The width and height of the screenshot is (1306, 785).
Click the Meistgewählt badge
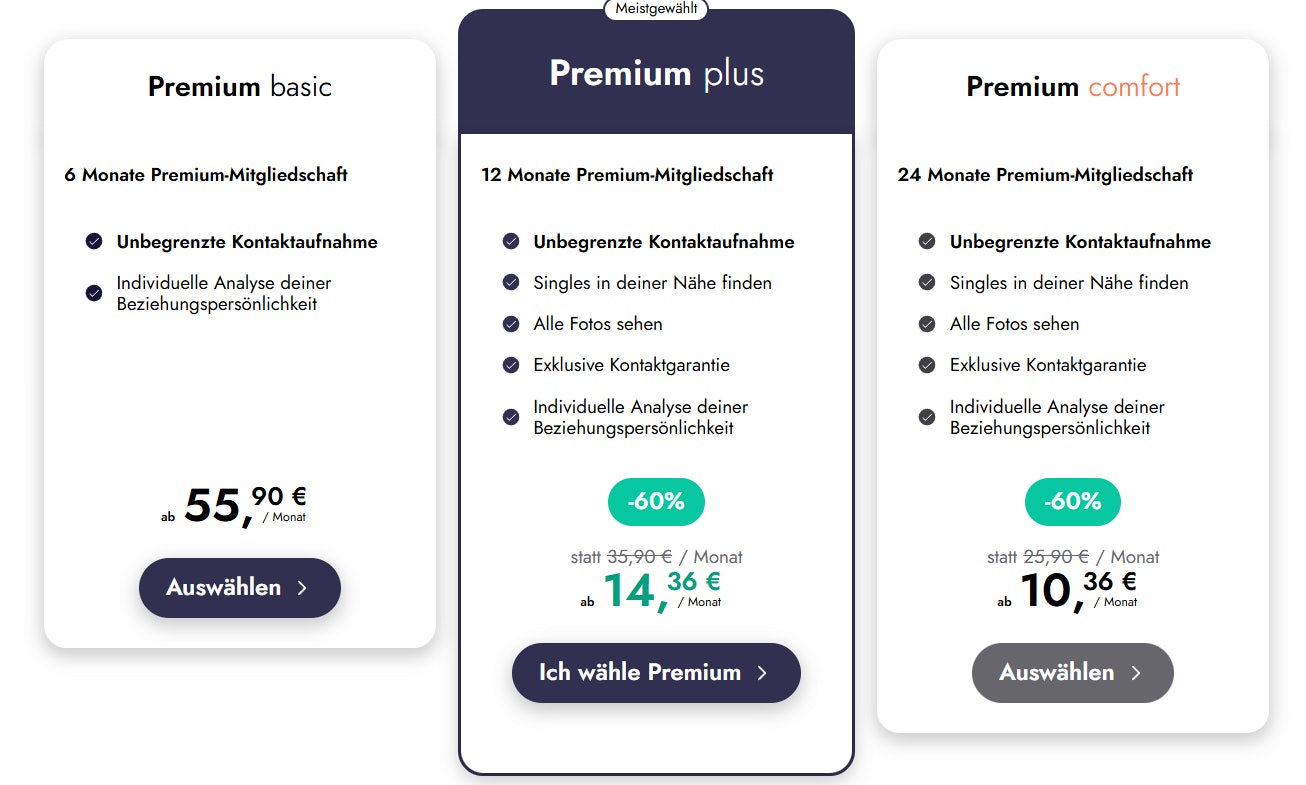click(x=656, y=9)
